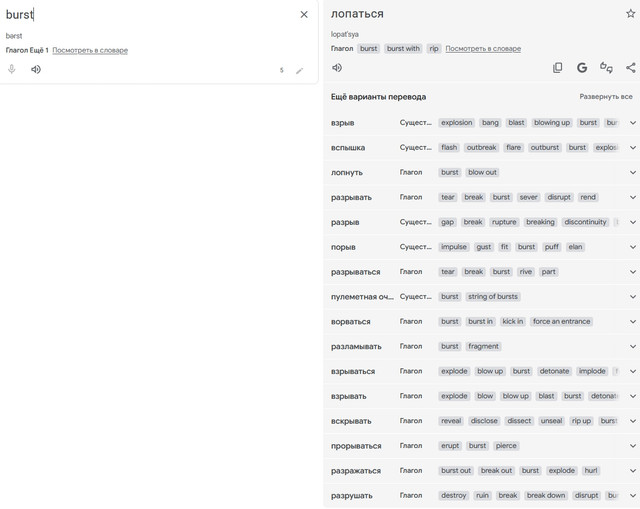Copy the translation to clipboard
Viewport: 640px width, 509px height.
pos(558,68)
